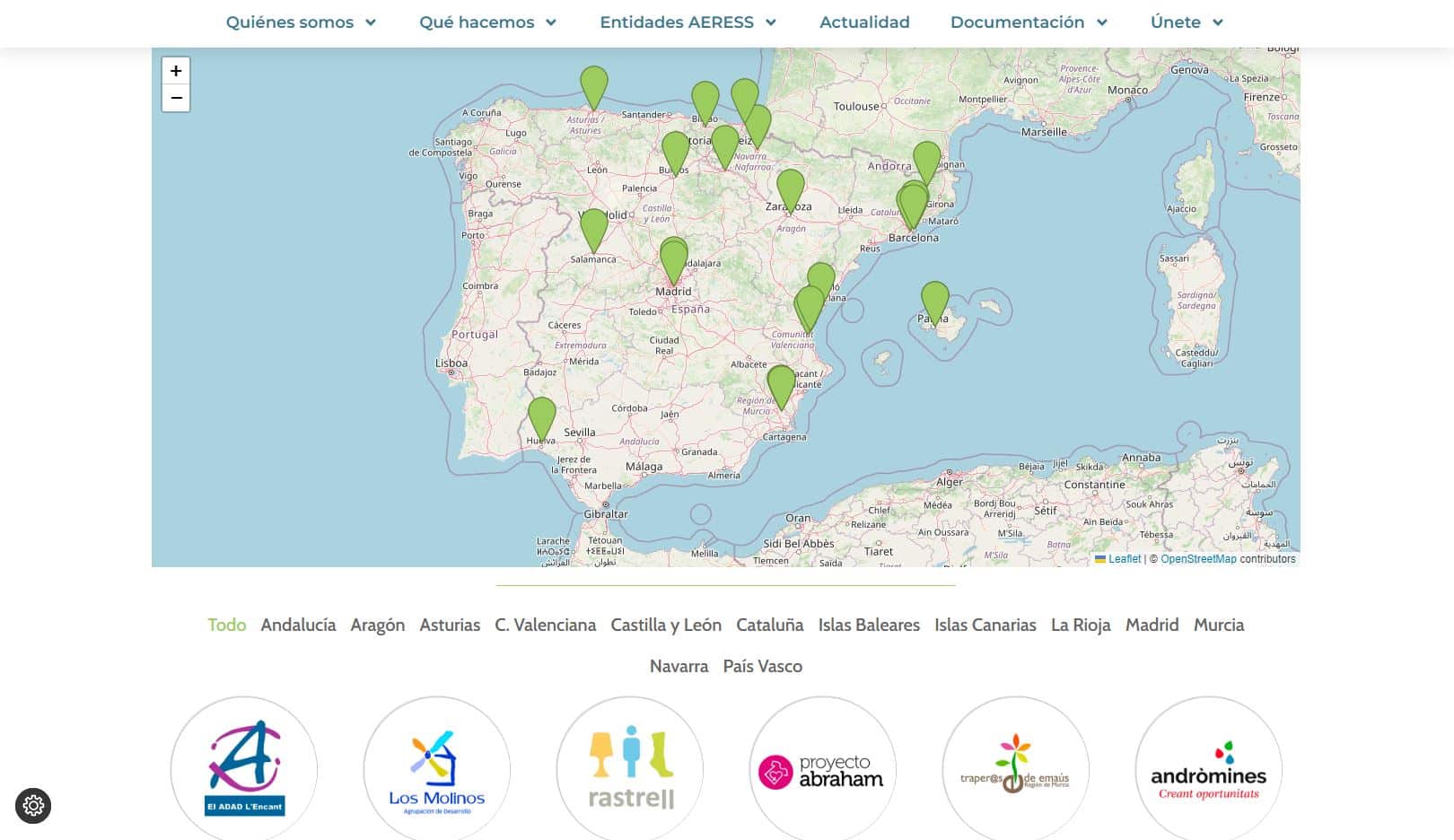
Task: Filter entities by Murcia
Action: click(1219, 626)
